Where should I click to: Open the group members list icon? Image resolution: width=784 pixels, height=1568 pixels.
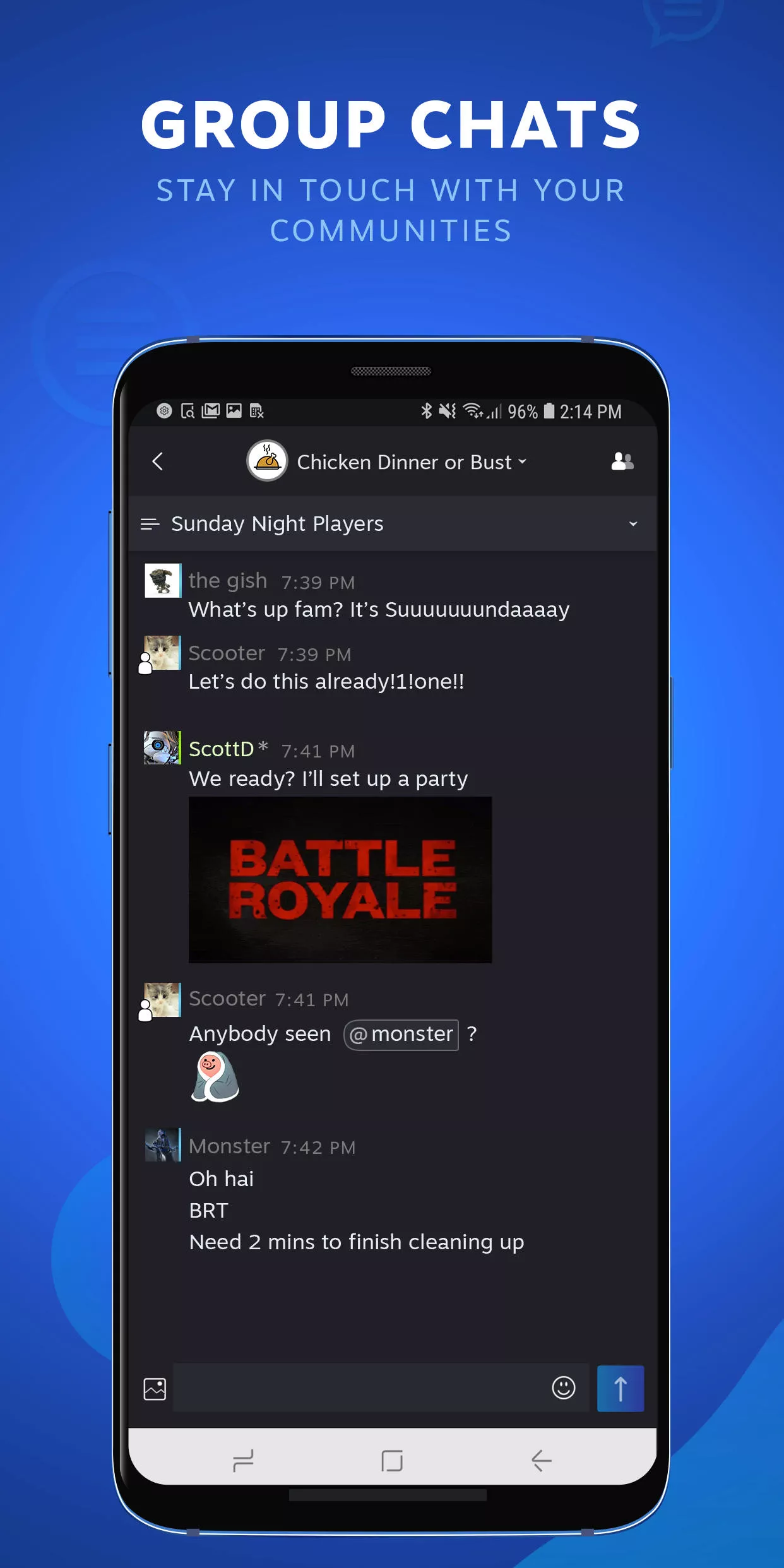pos(622,461)
